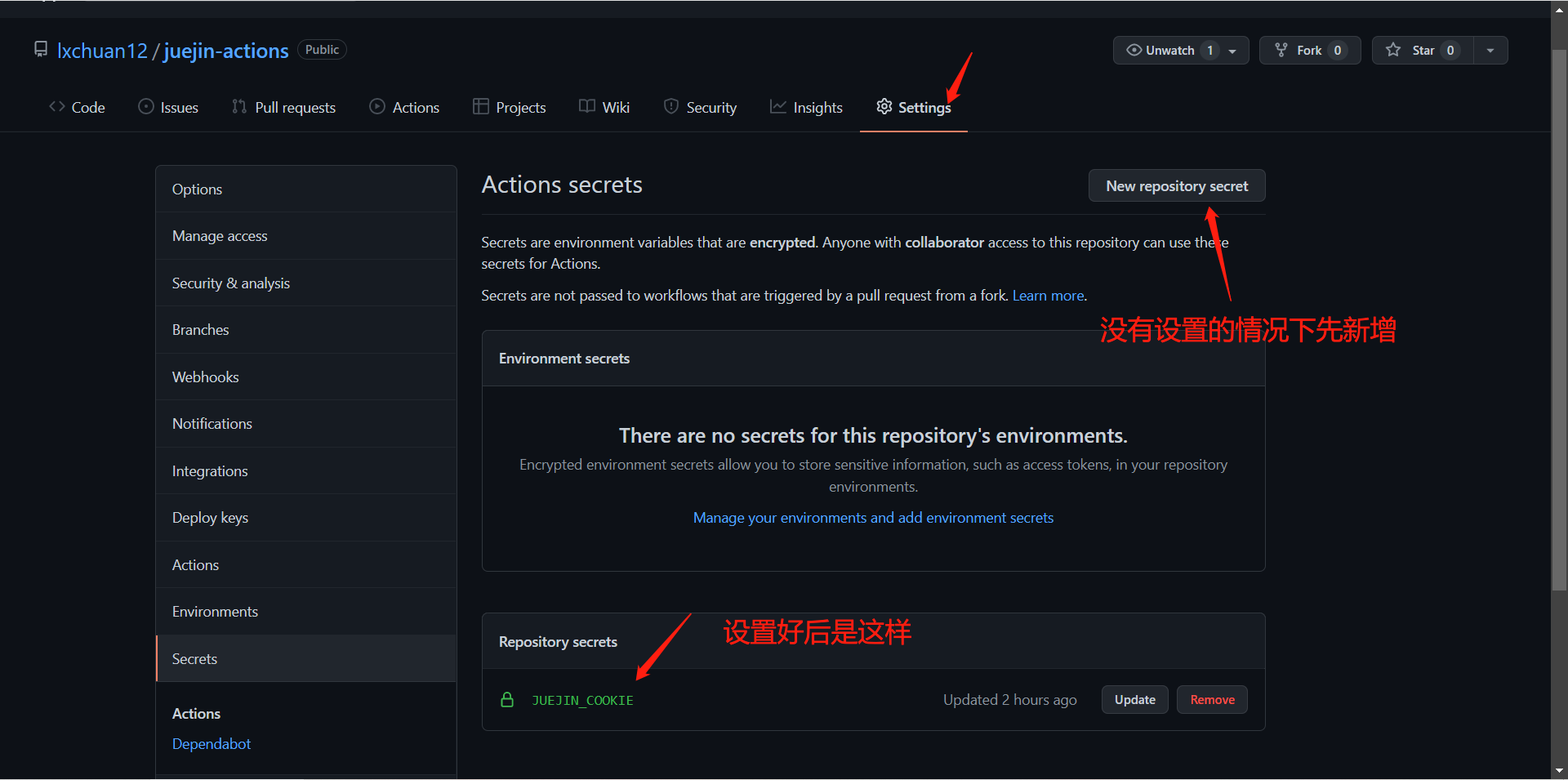Viewport: 1568px width, 780px height.
Task: Click the Public visibility badge
Action: (322, 50)
